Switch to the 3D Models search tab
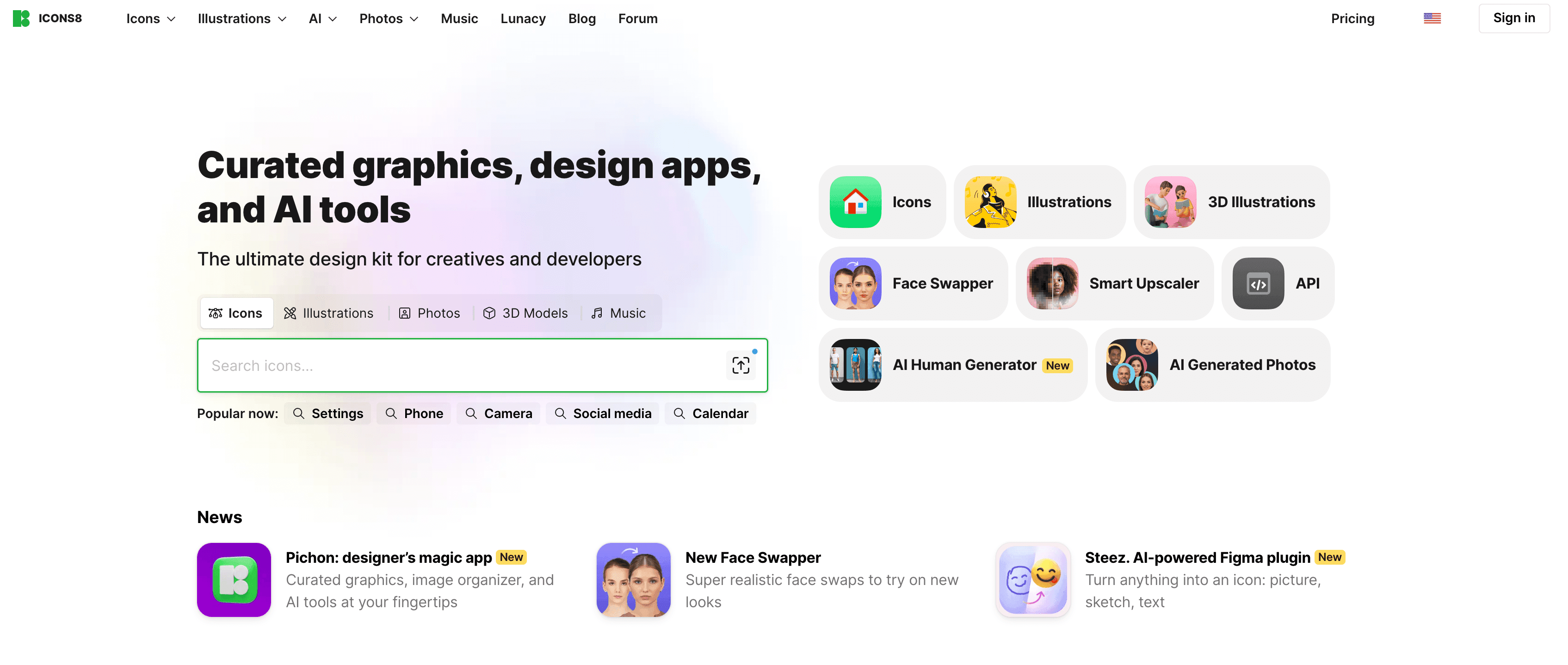Image resolution: width=1568 pixels, height=665 pixels. pyautogui.click(x=526, y=314)
